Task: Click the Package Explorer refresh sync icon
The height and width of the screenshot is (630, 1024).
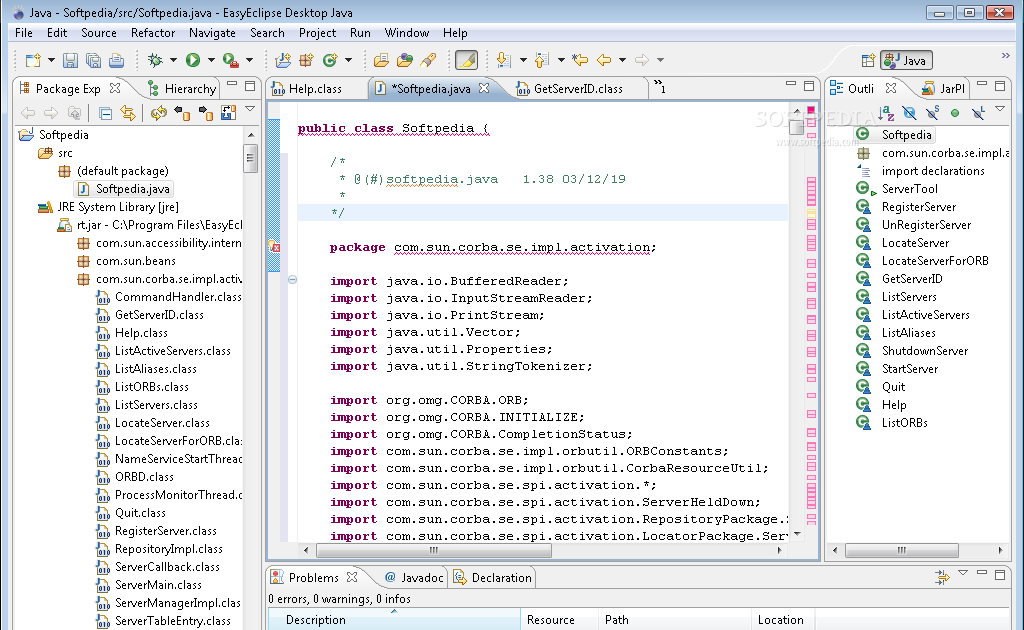Action: click(159, 114)
